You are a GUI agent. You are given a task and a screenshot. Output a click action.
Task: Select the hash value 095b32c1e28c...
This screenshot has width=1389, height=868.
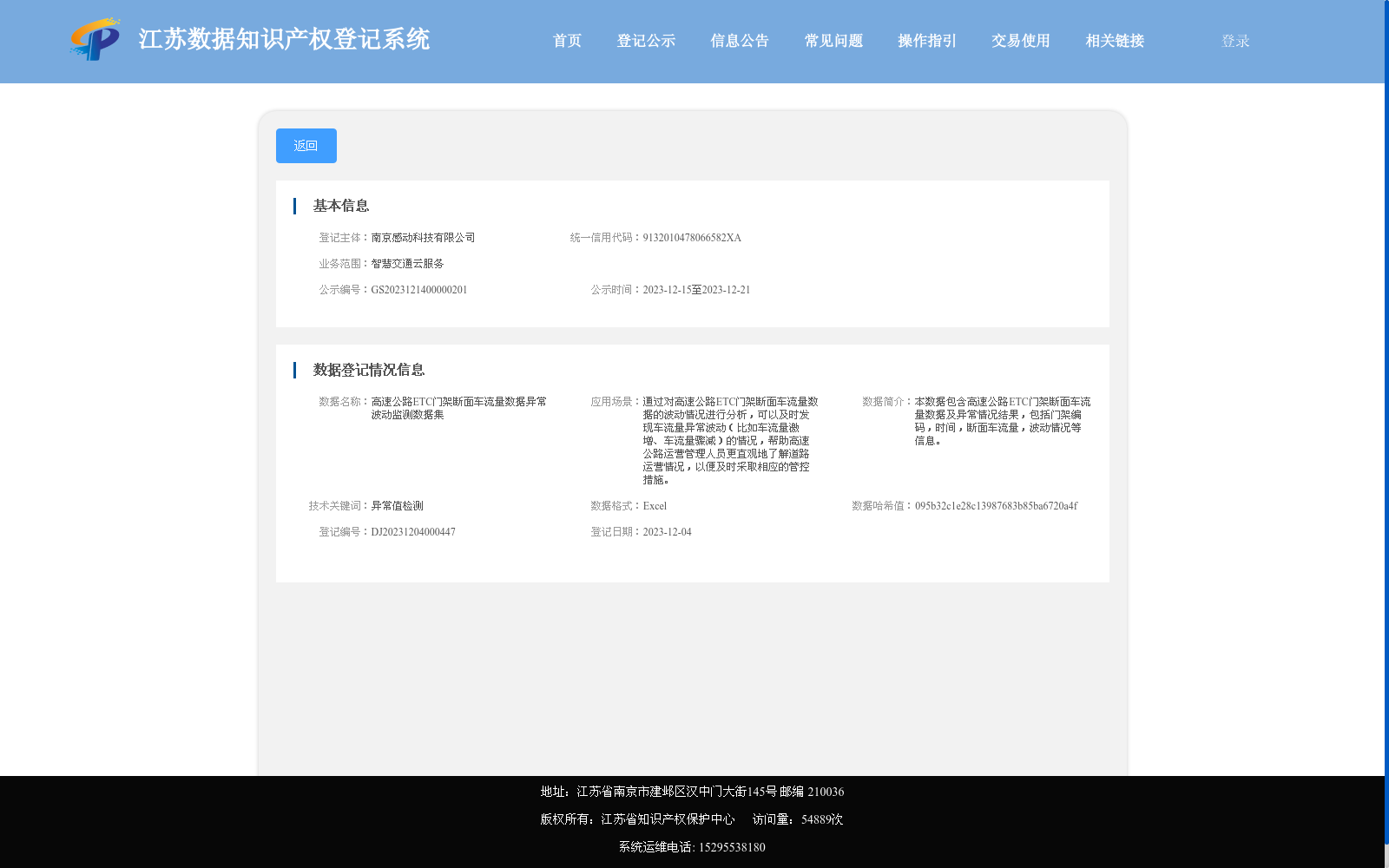(997, 506)
